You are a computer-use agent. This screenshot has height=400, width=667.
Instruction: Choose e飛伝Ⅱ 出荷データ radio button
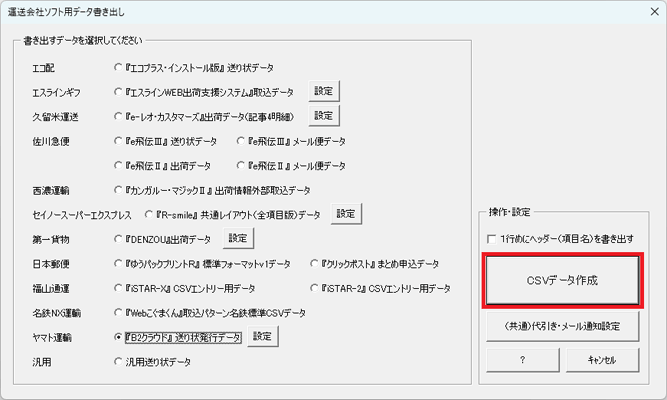(x=118, y=166)
